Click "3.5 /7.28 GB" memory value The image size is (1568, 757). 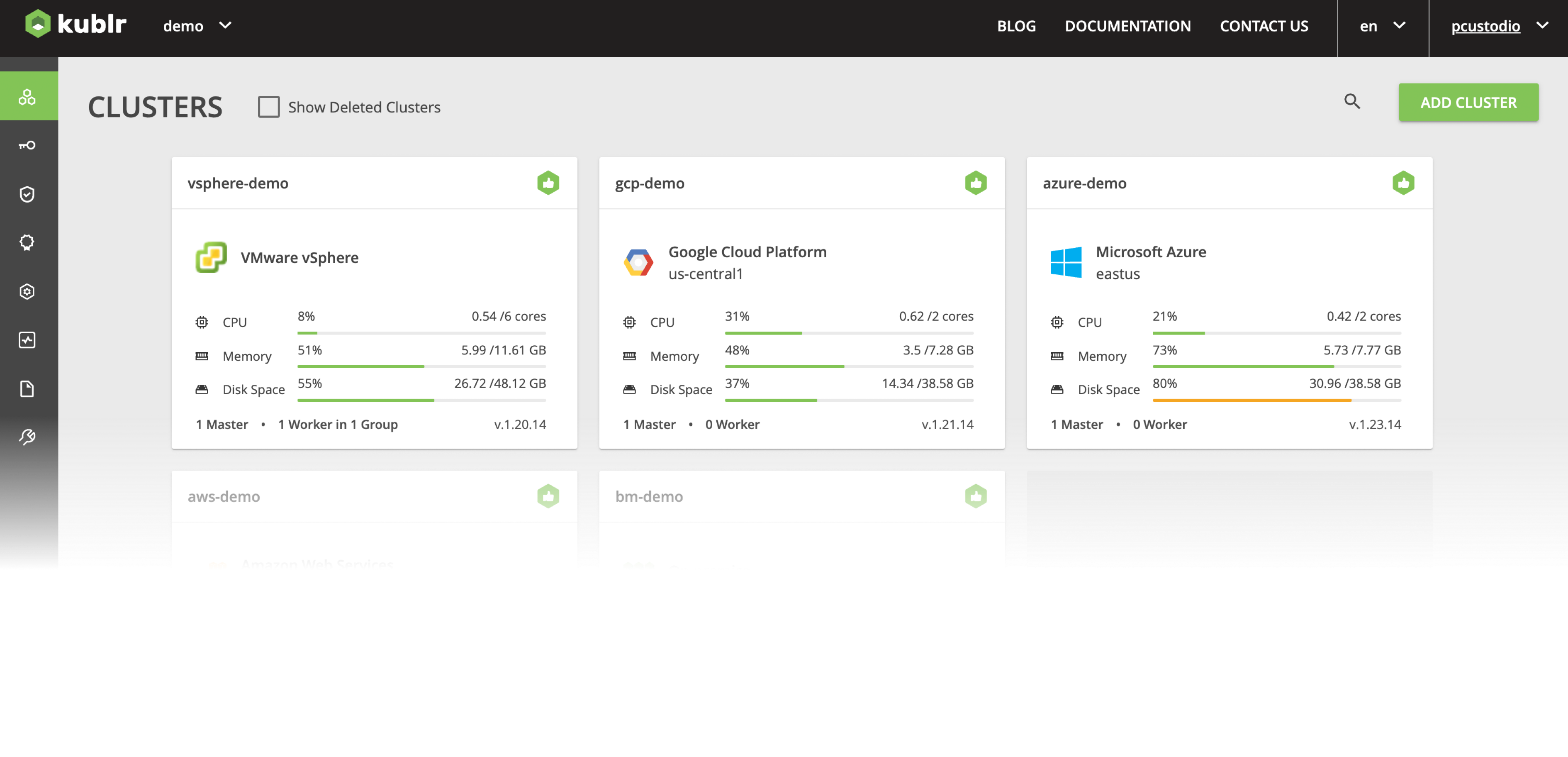[x=938, y=349]
